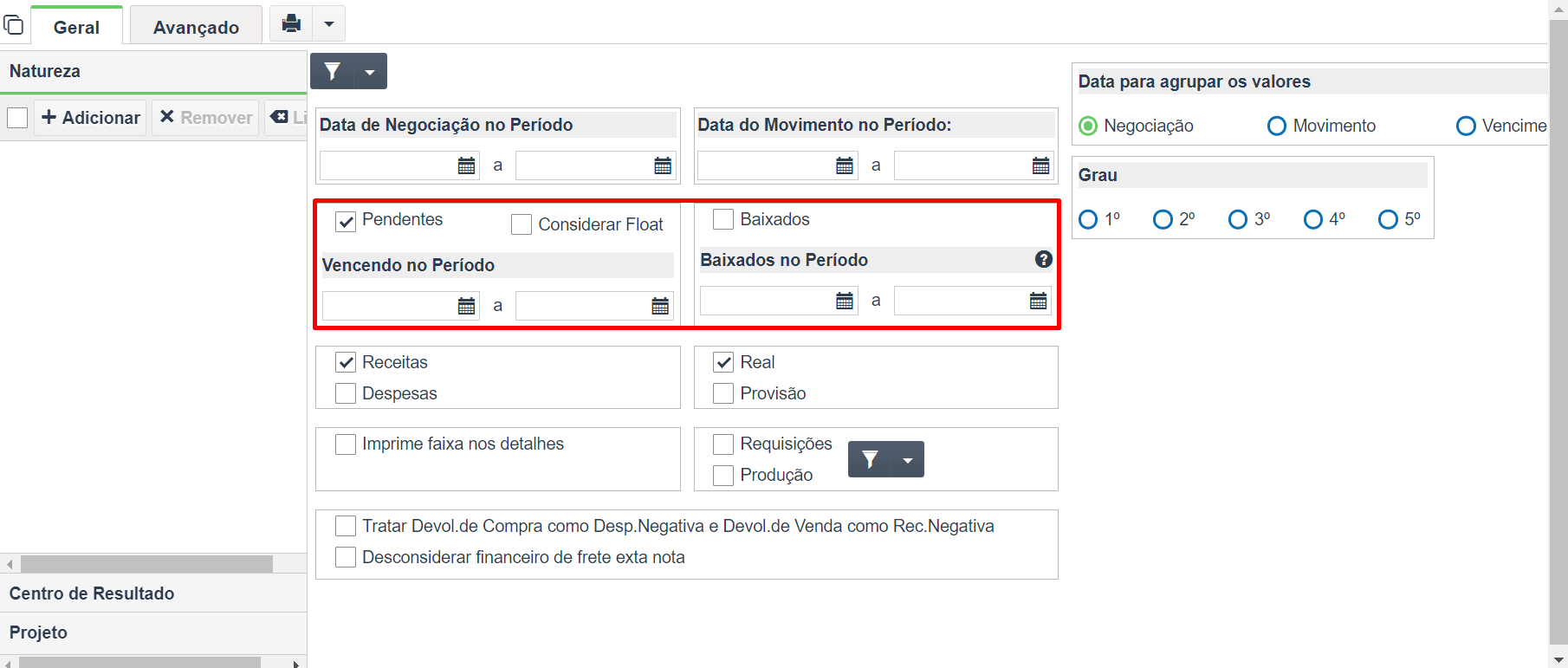Open help icon beside Baixados no Período

click(1043, 259)
